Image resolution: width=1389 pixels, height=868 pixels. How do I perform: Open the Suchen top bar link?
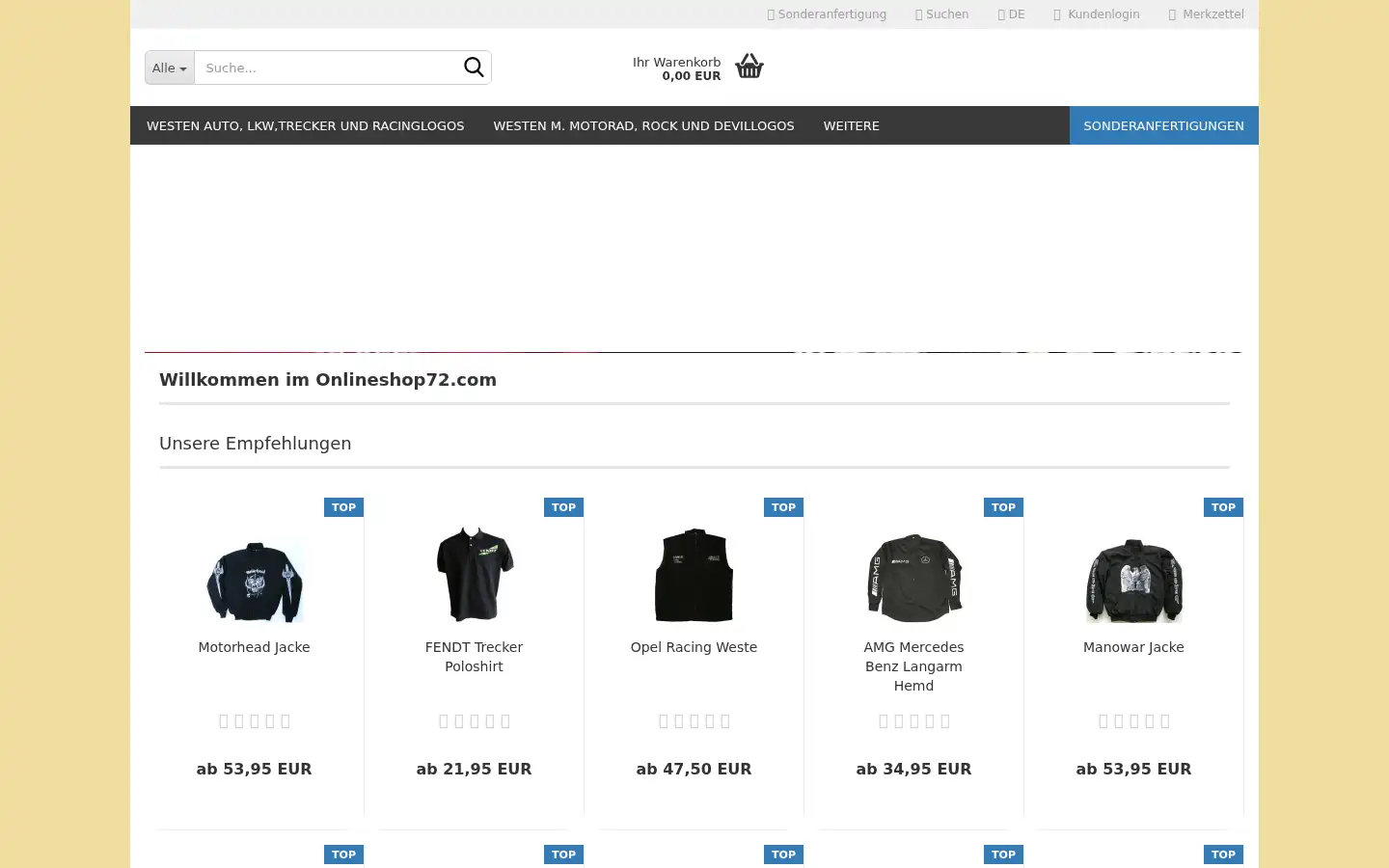click(x=941, y=14)
